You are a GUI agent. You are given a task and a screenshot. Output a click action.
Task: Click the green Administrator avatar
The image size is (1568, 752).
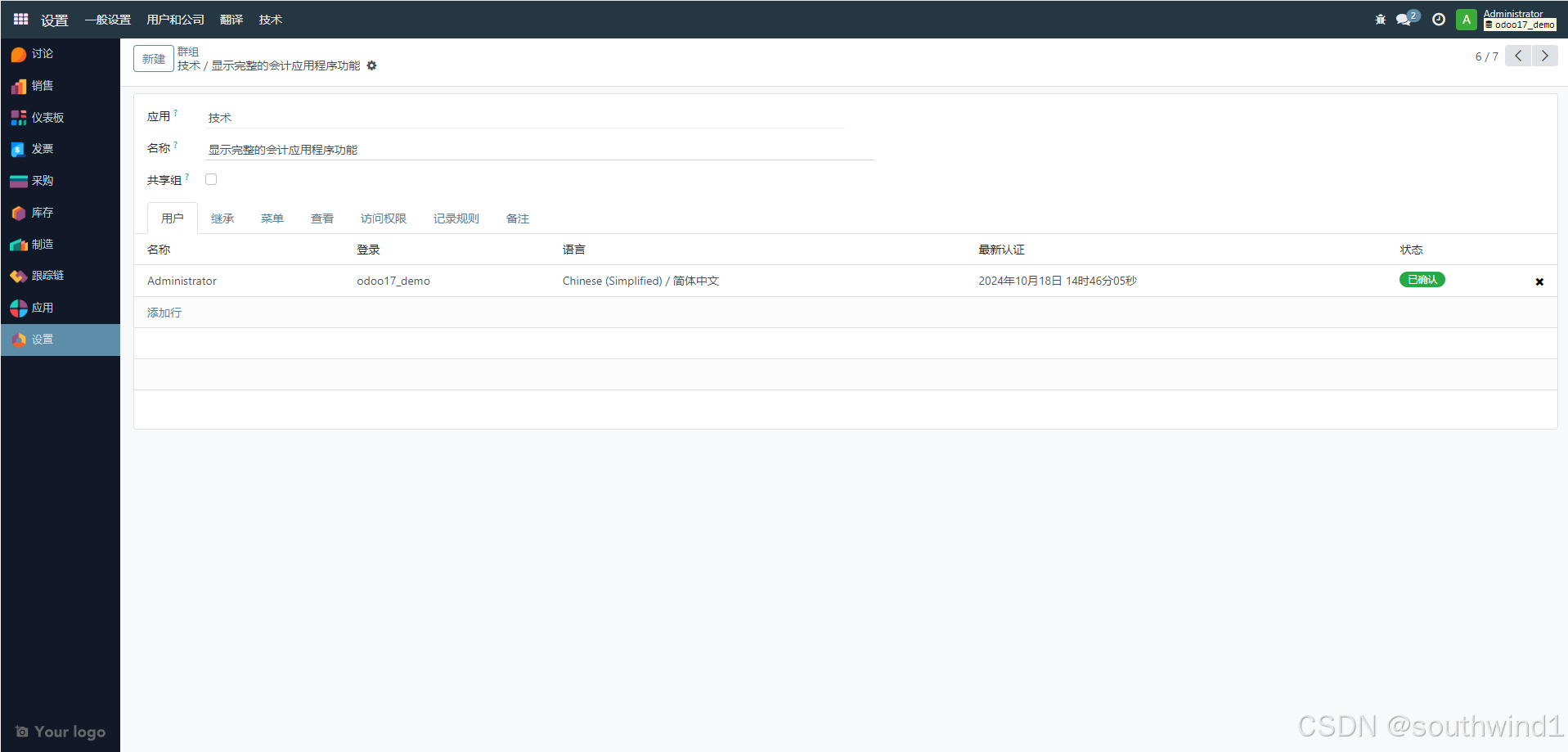[x=1467, y=20]
